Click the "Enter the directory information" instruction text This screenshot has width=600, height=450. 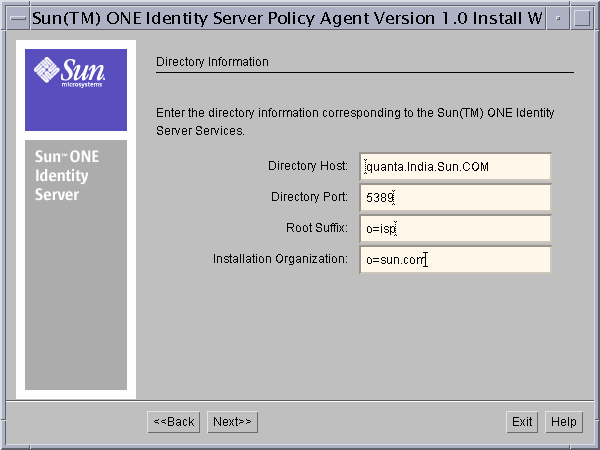(x=355, y=122)
